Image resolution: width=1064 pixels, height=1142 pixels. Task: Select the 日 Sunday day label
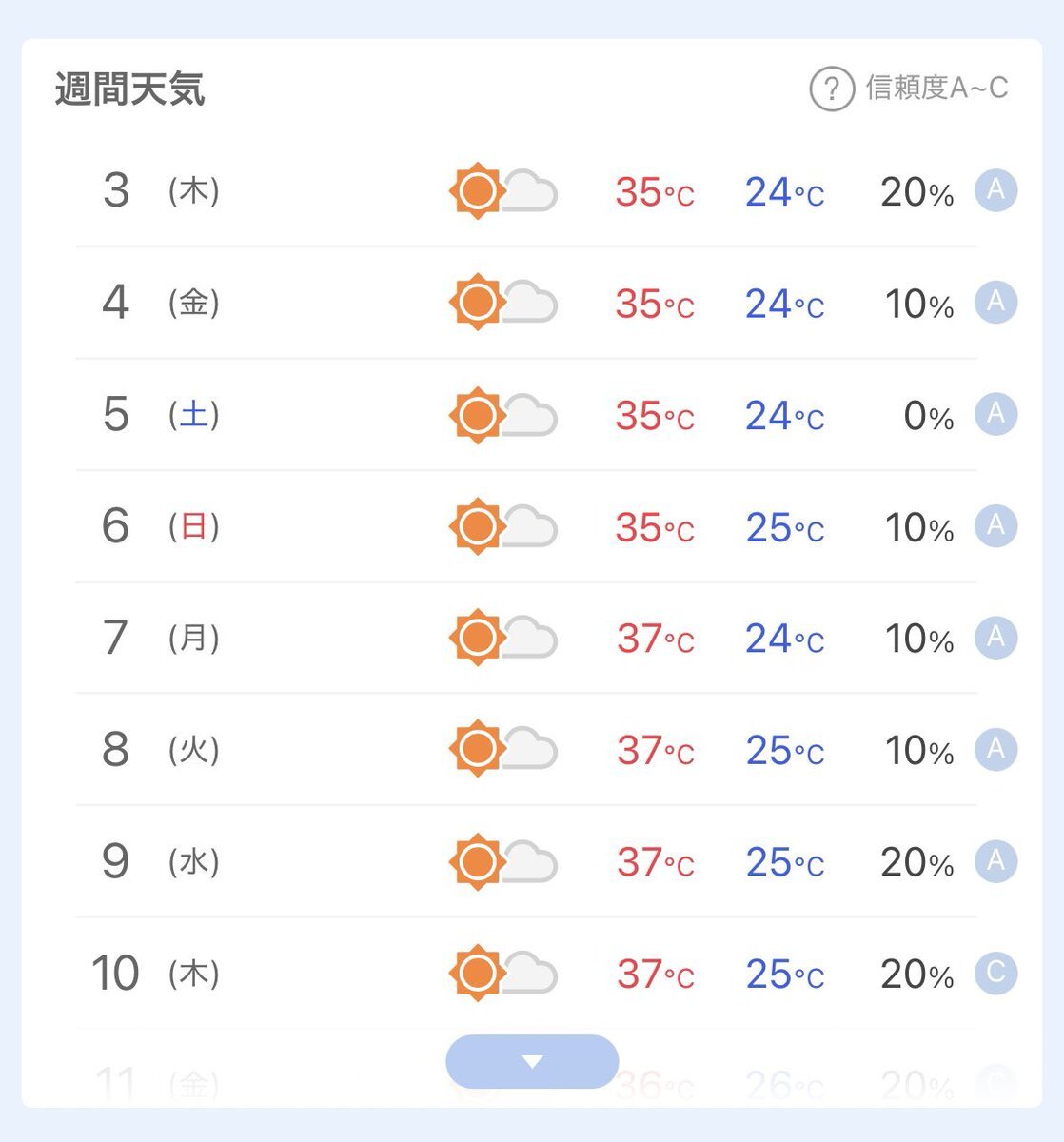194,525
